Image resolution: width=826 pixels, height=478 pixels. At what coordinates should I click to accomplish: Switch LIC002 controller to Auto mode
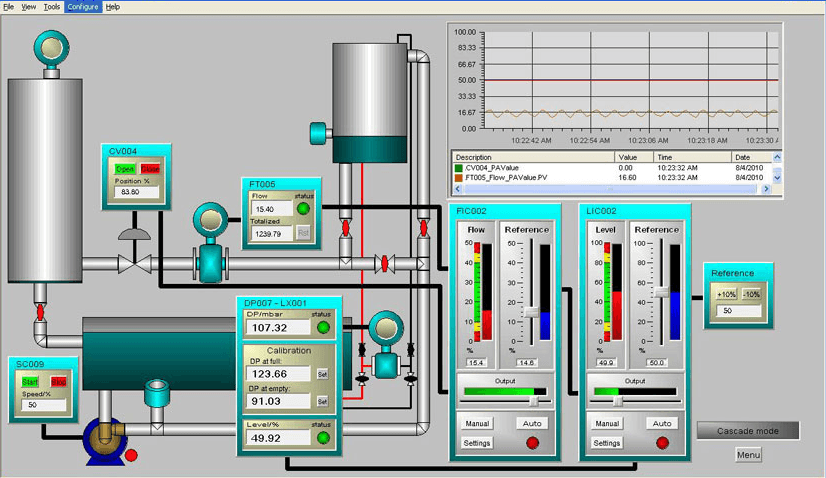click(x=662, y=424)
